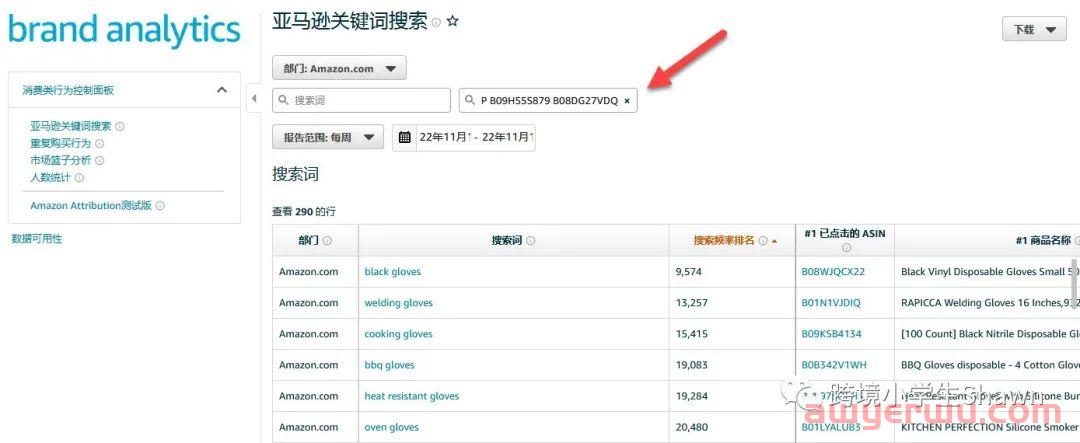
Task: Open ASIN B01N1VJDIQ
Action: [831, 302]
